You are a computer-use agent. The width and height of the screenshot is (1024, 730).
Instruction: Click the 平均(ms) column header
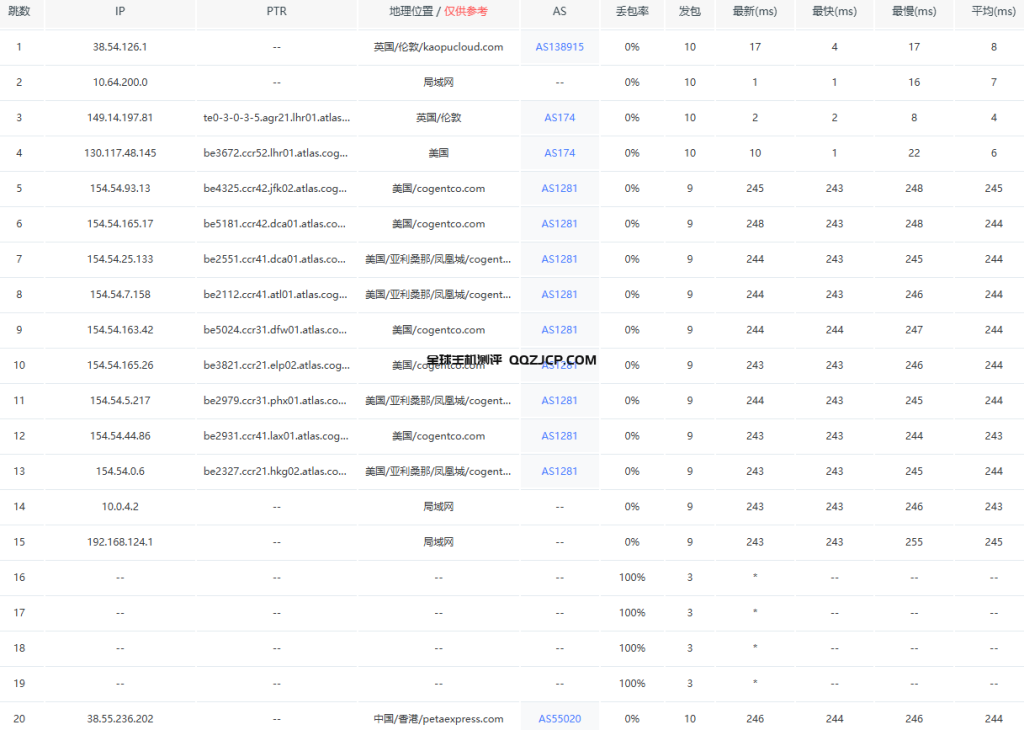point(993,11)
